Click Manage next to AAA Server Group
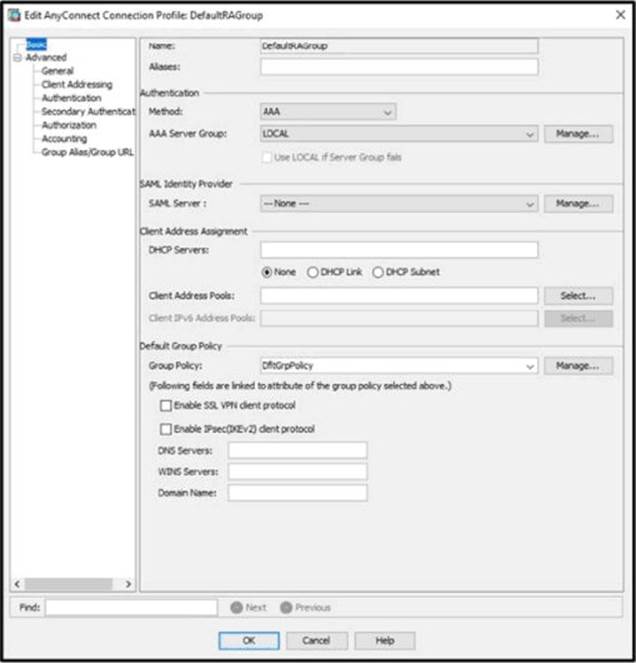 click(578, 134)
